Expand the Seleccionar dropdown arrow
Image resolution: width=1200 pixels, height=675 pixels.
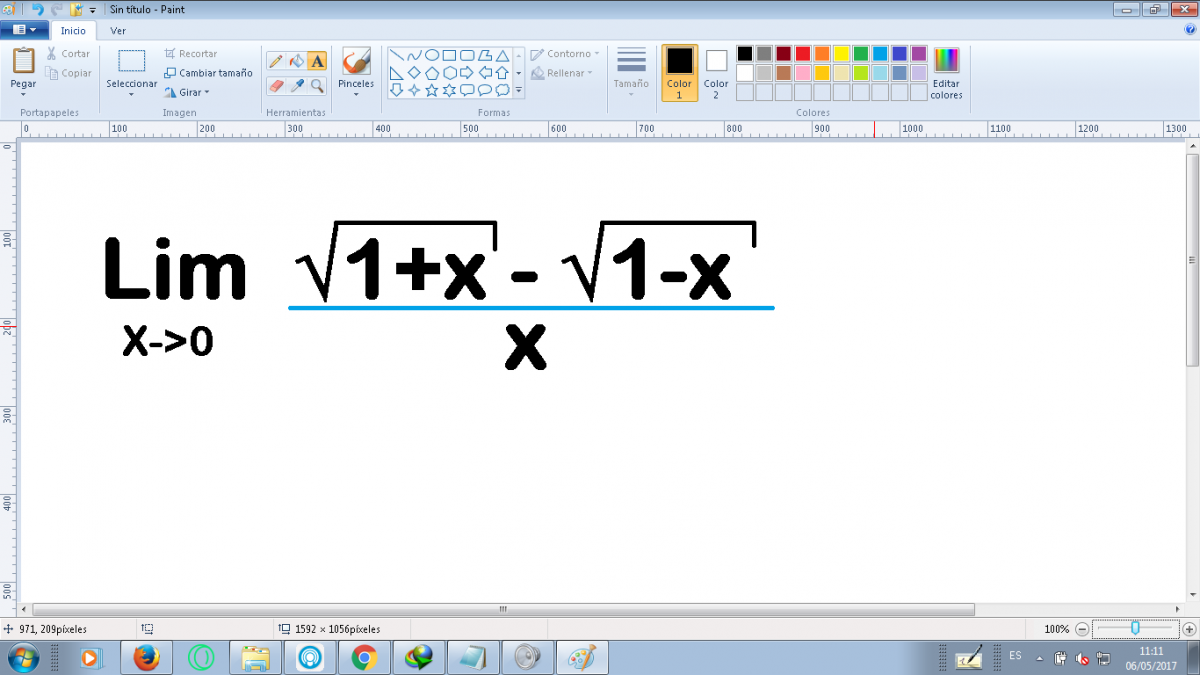[132, 96]
